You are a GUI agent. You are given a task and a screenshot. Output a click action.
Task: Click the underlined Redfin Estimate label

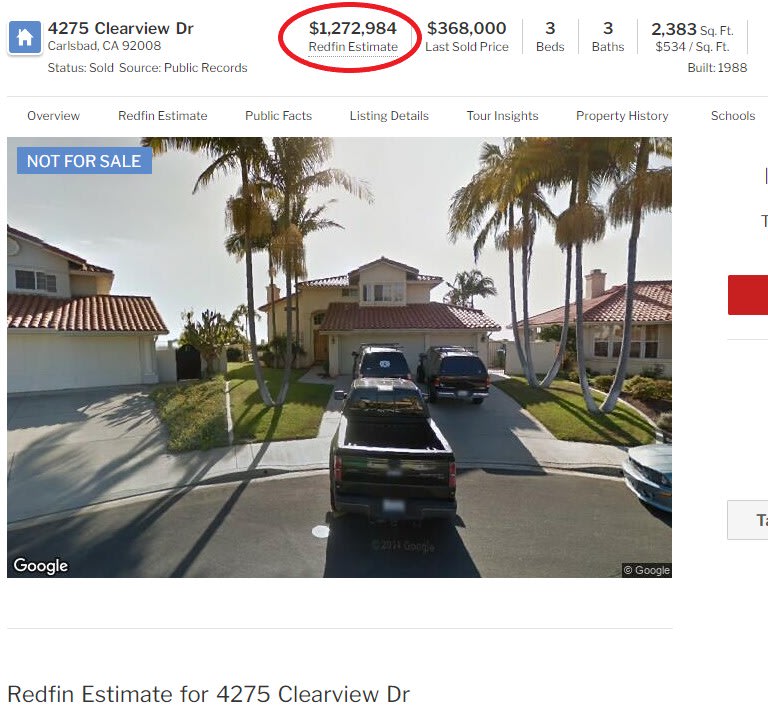coord(353,47)
